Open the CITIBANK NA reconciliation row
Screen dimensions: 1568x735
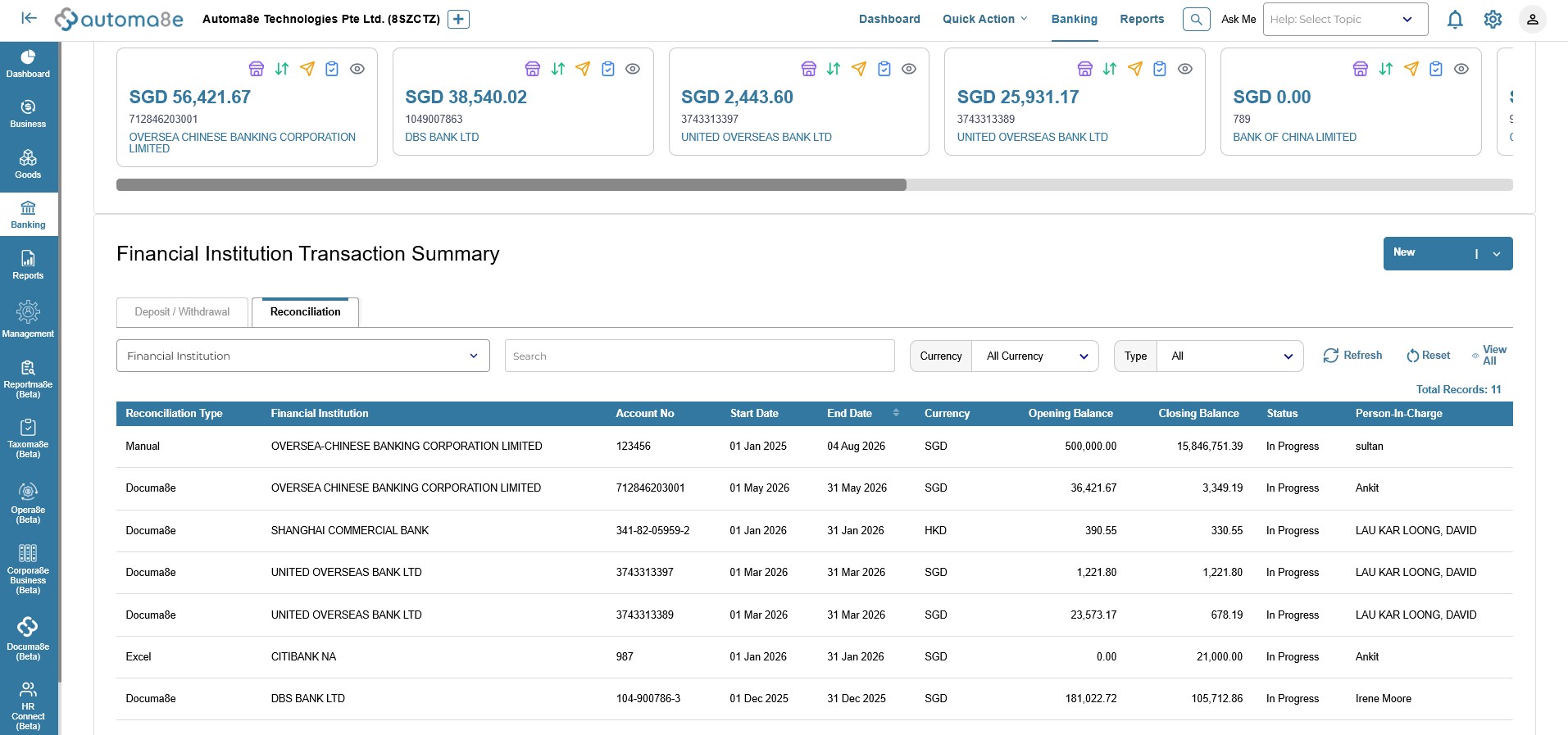814,657
